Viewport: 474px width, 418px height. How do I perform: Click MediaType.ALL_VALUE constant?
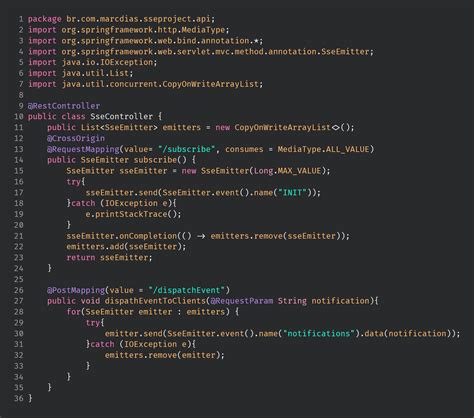pyautogui.click(x=323, y=149)
